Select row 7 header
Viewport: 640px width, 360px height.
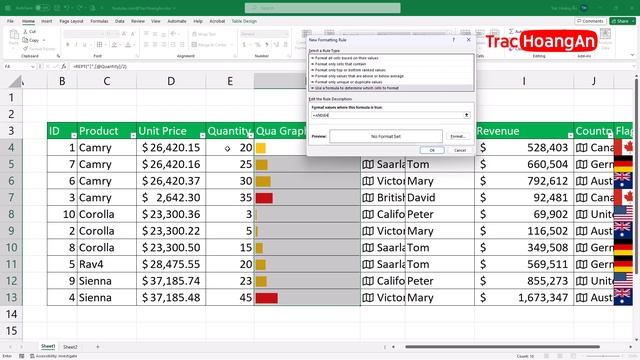(11, 198)
